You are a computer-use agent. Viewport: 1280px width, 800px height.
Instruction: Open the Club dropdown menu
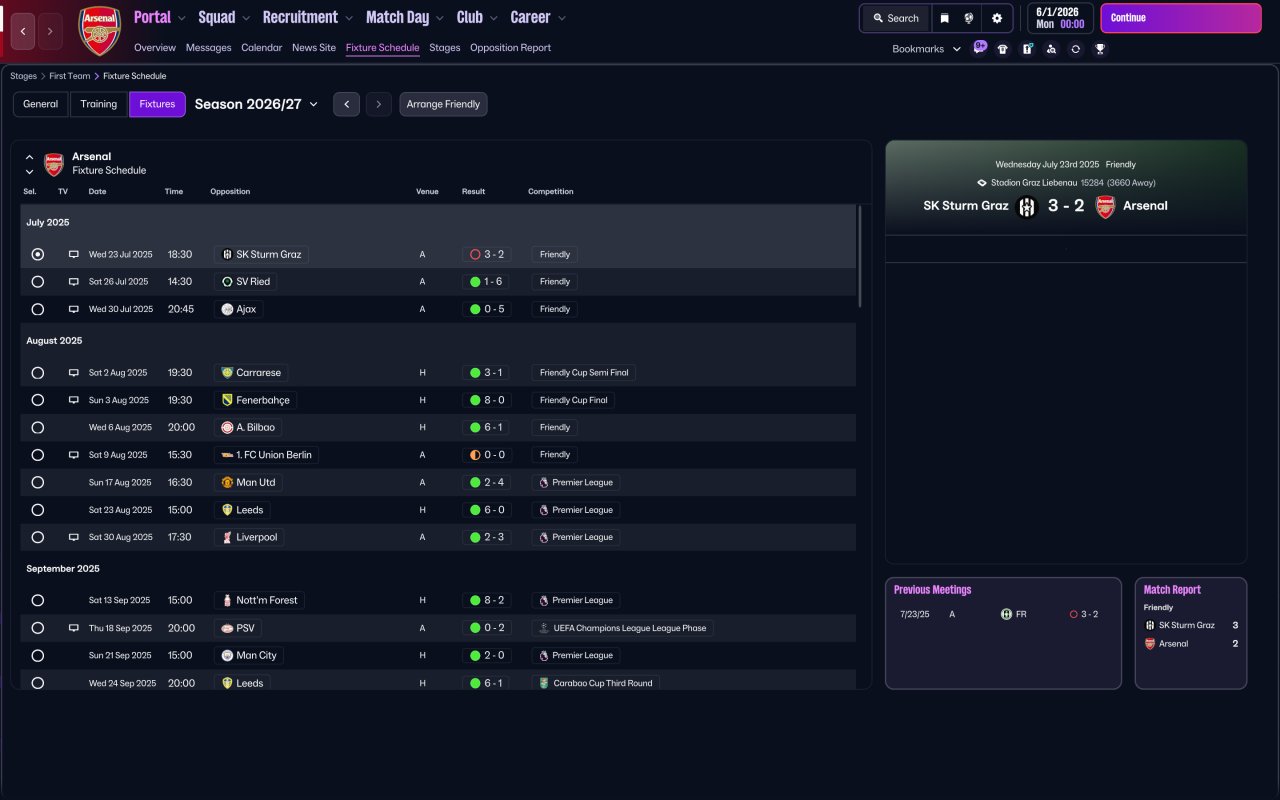[478, 17]
